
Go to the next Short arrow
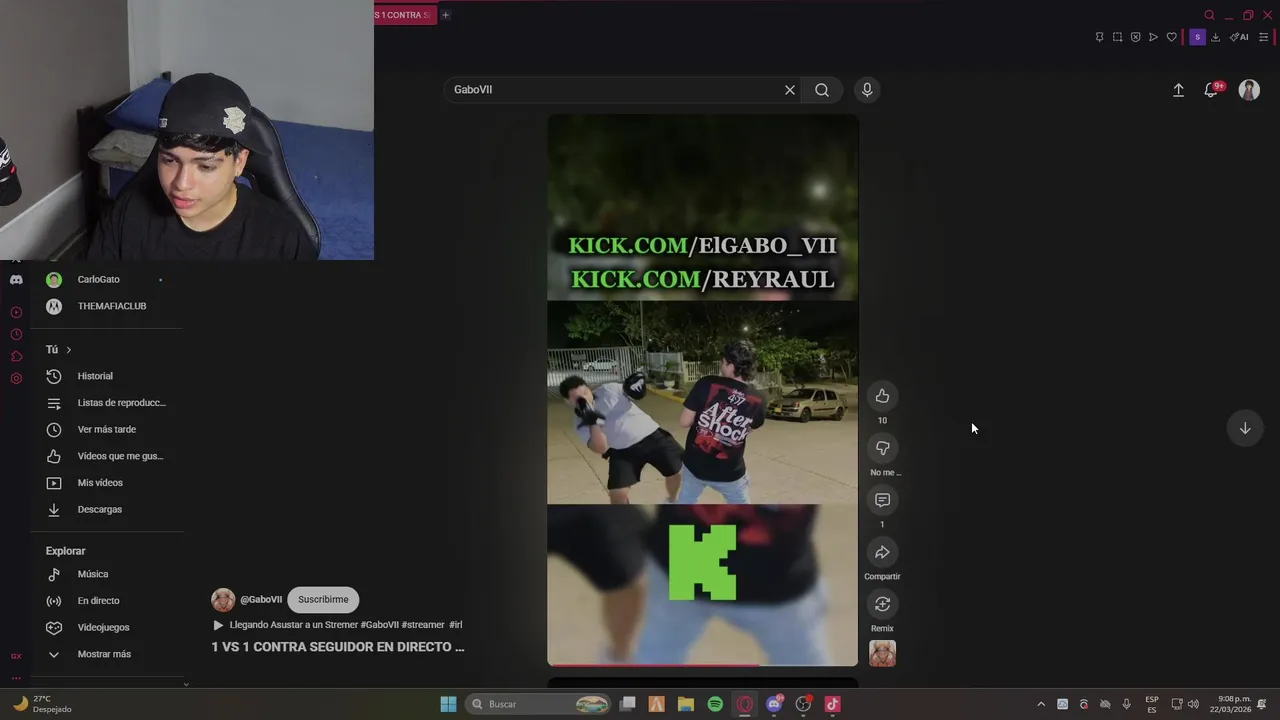coord(1245,428)
